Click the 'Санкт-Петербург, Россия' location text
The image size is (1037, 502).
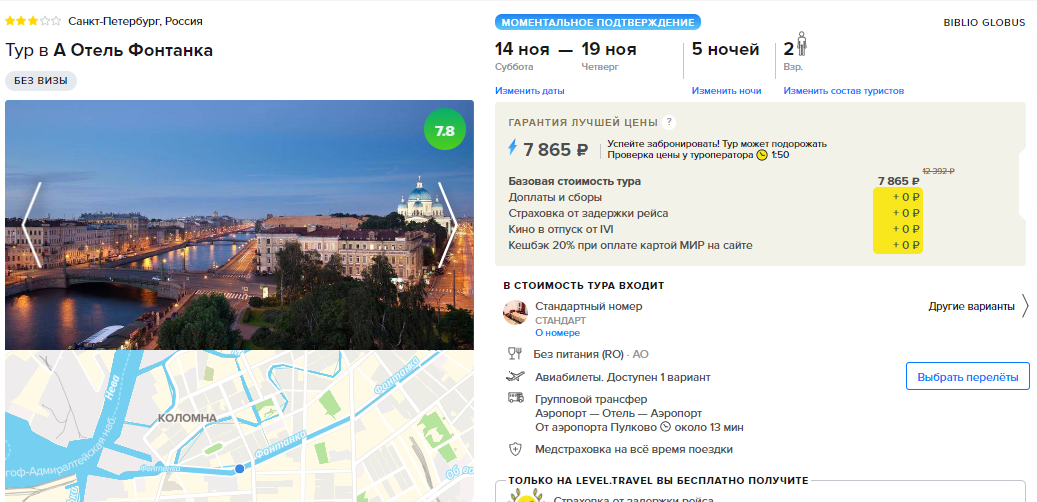click(136, 21)
